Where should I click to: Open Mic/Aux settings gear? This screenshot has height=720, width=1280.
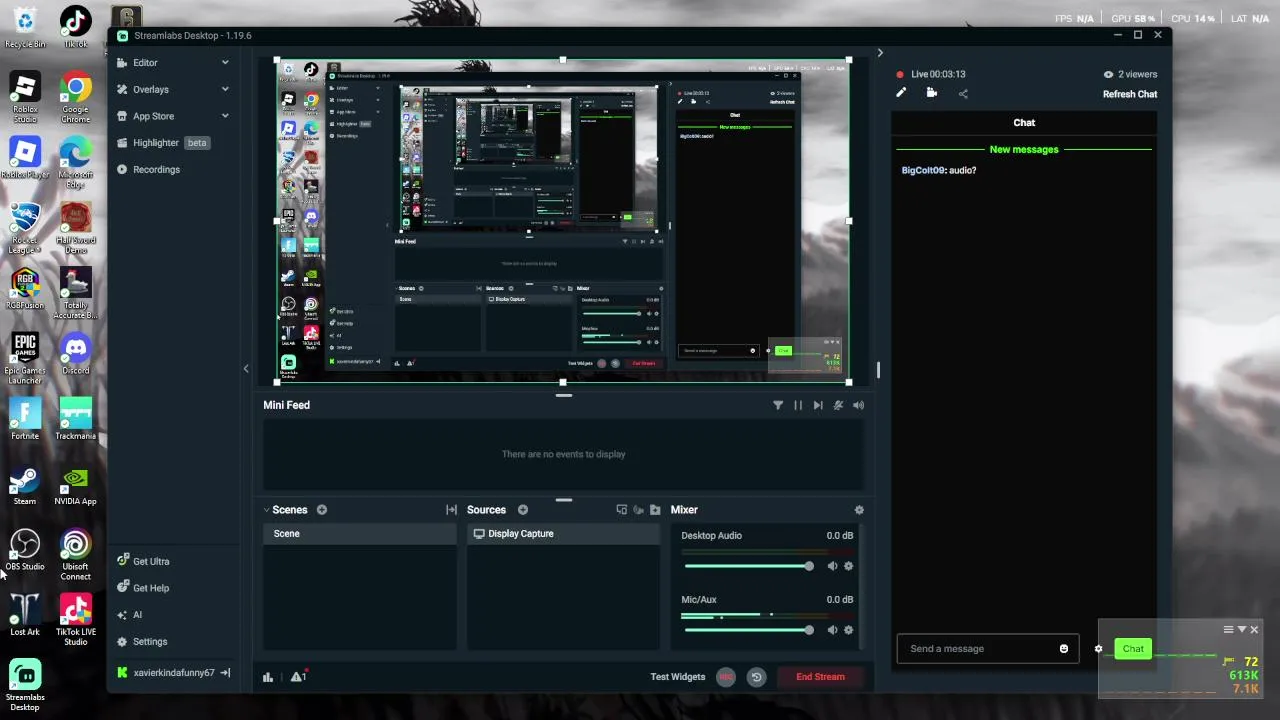click(849, 630)
